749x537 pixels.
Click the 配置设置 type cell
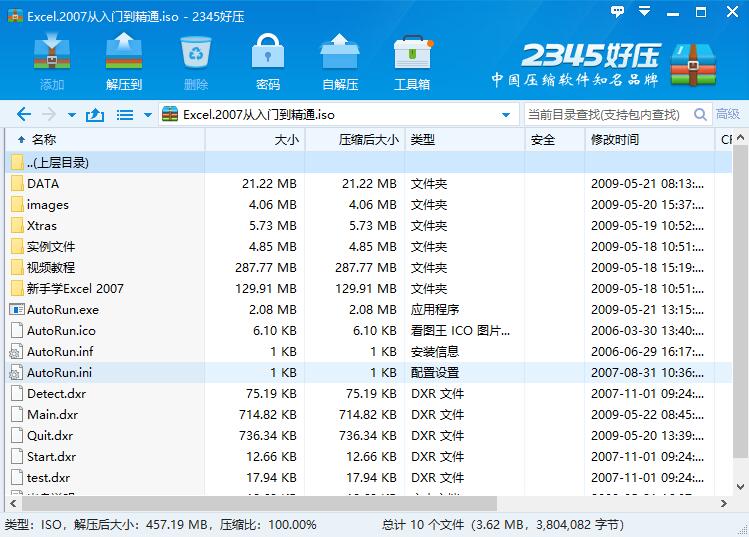click(435, 373)
